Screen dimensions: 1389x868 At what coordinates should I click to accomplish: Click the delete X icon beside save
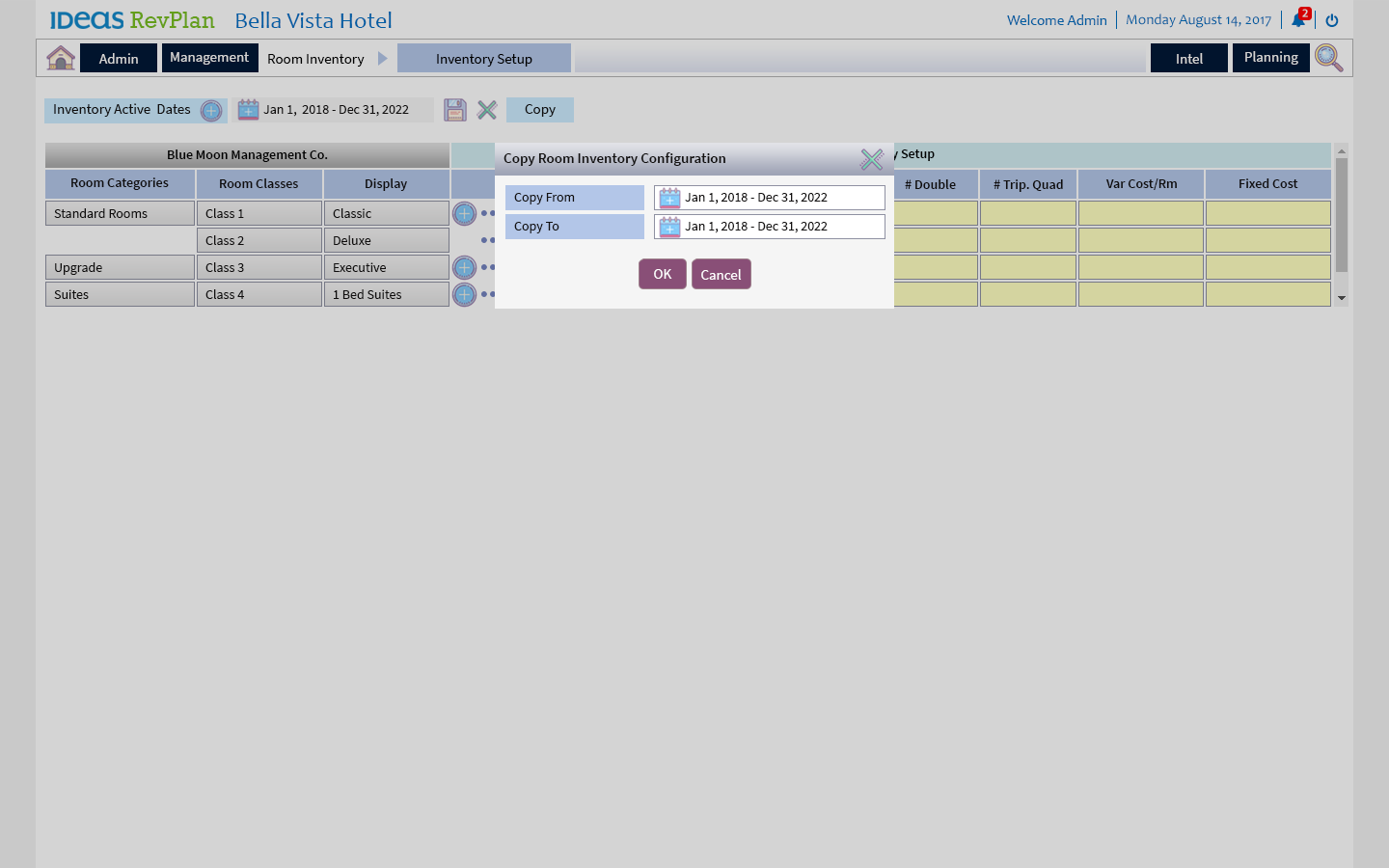coord(487,110)
